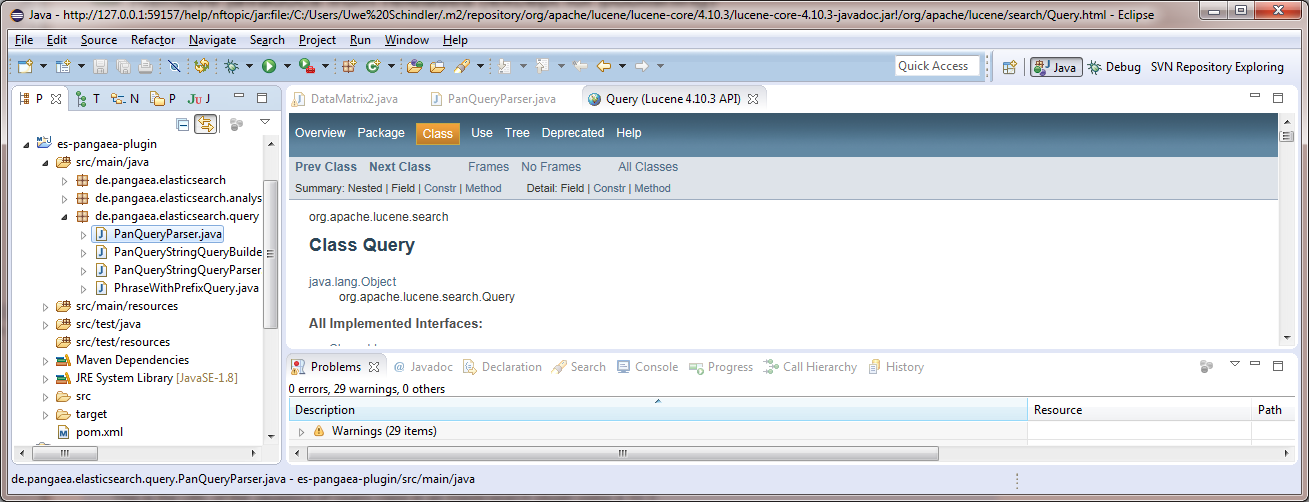
Task: Collapse the src/main/java source folder
Action: point(45,162)
